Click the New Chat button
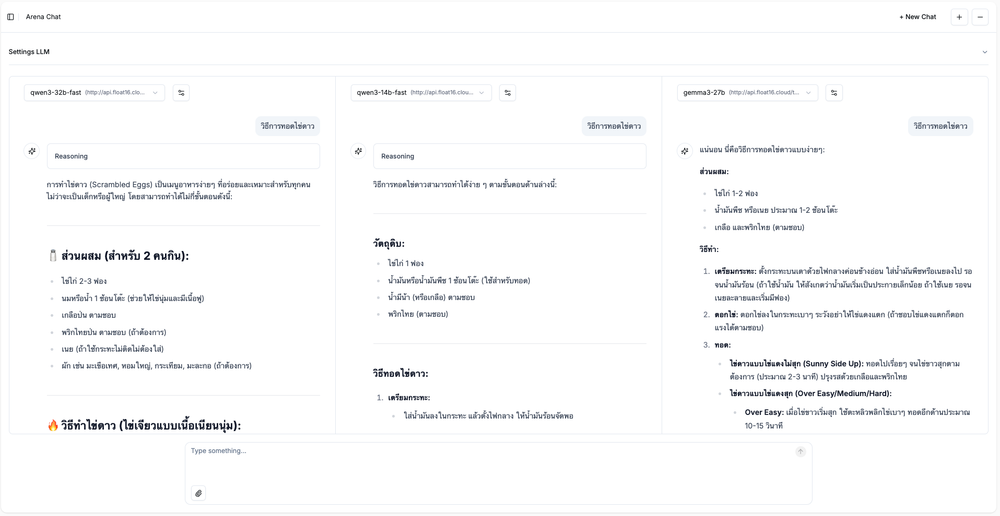Viewport: 1000px width, 516px height. coord(917,17)
